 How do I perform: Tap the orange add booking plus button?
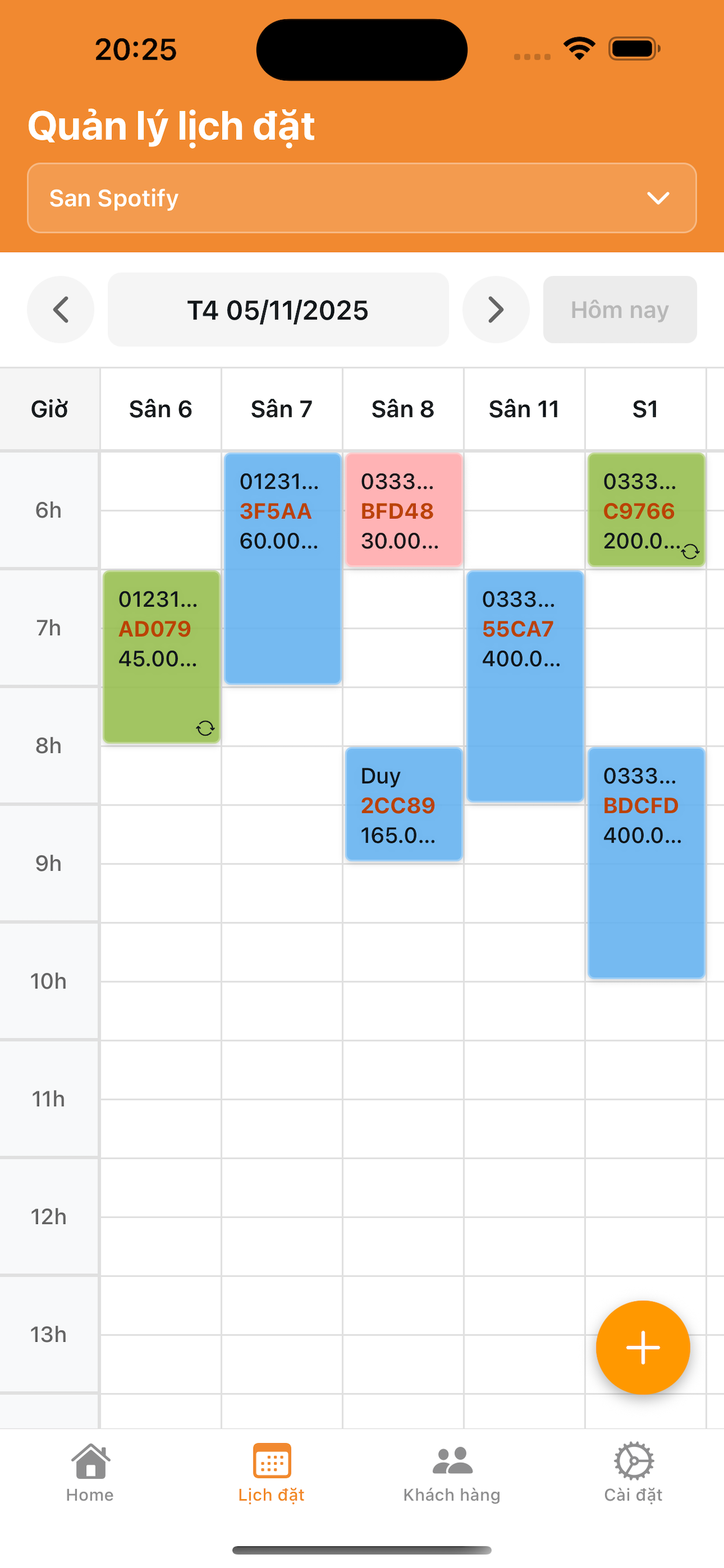coord(642,1347)
